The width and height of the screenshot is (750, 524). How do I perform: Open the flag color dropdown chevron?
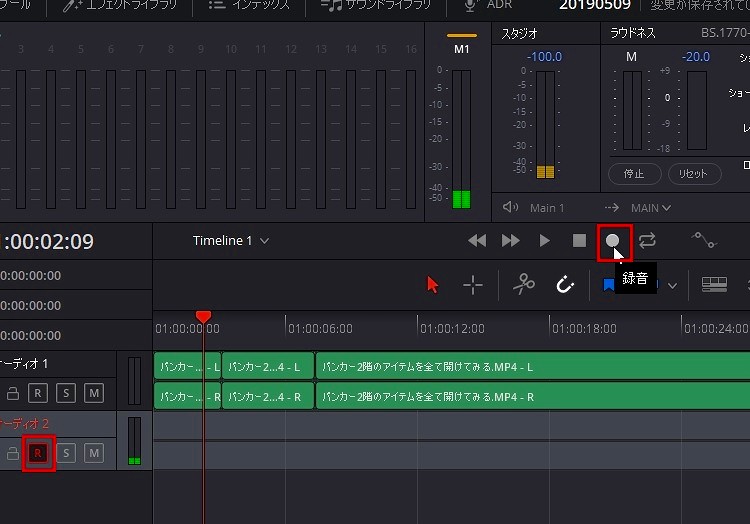pos(673,286)
